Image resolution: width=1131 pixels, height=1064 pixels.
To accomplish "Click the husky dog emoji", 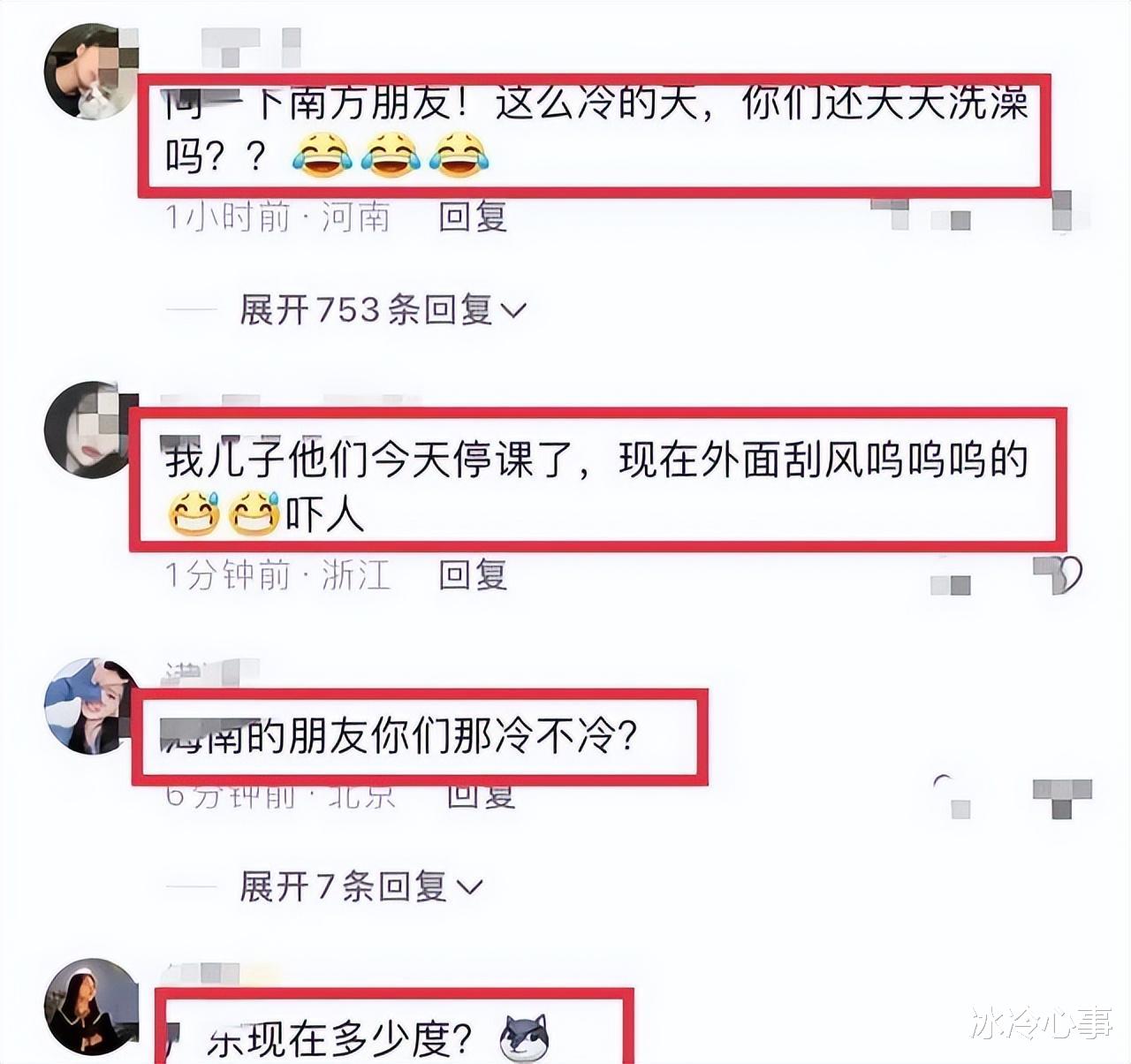I will [525, 1037].
